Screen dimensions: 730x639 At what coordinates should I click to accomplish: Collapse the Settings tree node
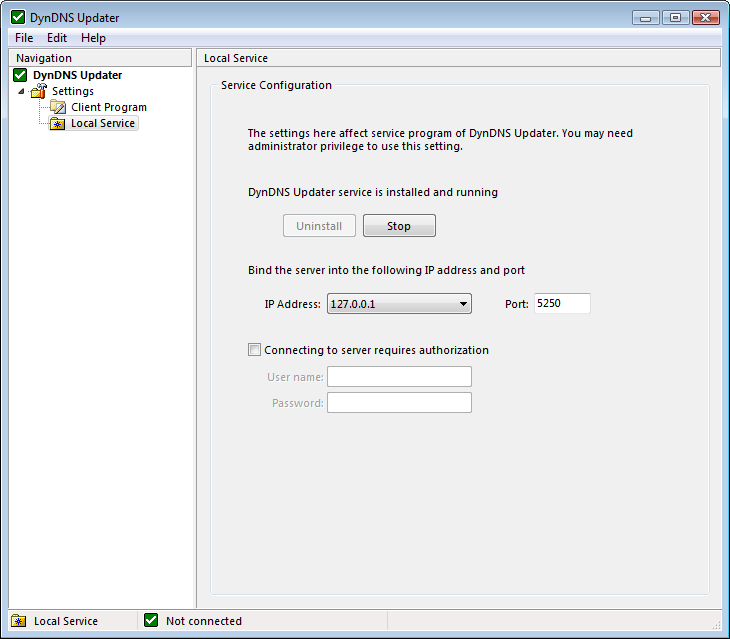22,91
